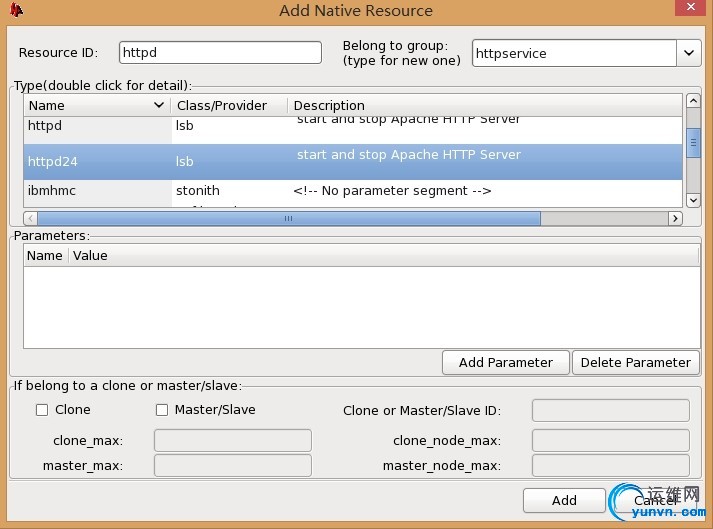Click the httpservice group text box
The image size is (713, 529).
pos(574,53)
